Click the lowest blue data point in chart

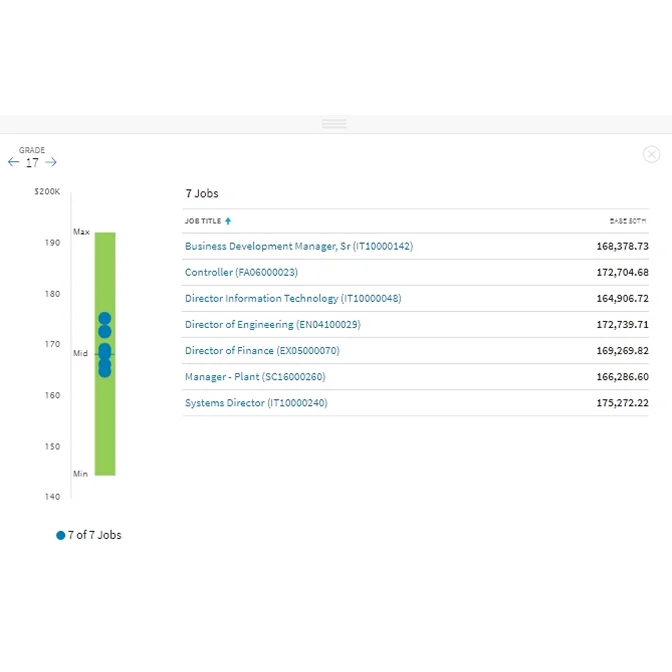104,372
